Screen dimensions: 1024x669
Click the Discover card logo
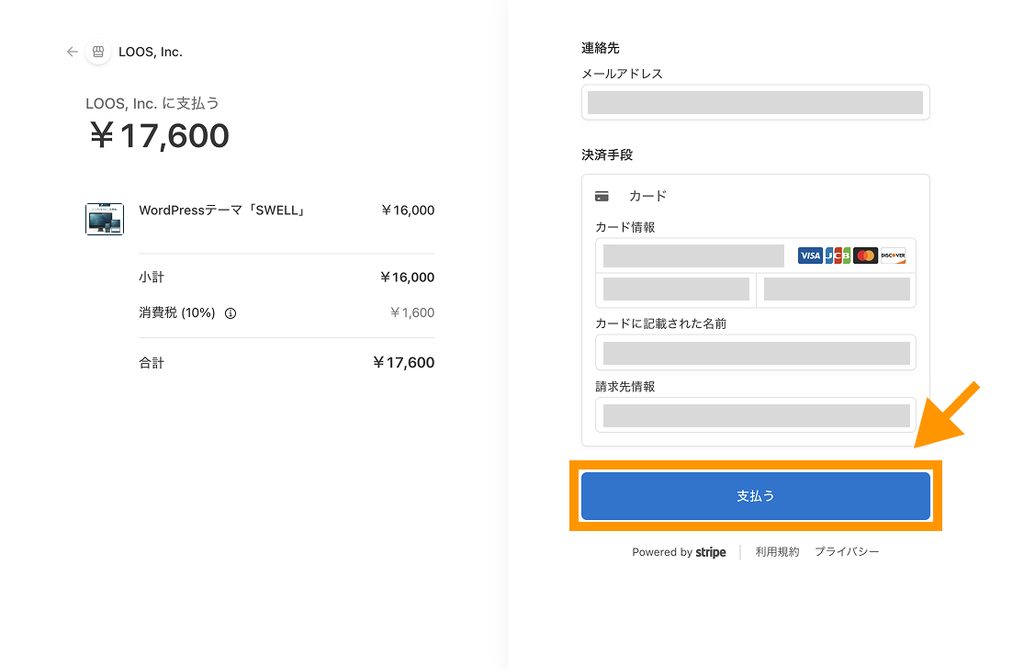[x=893, y=255]
